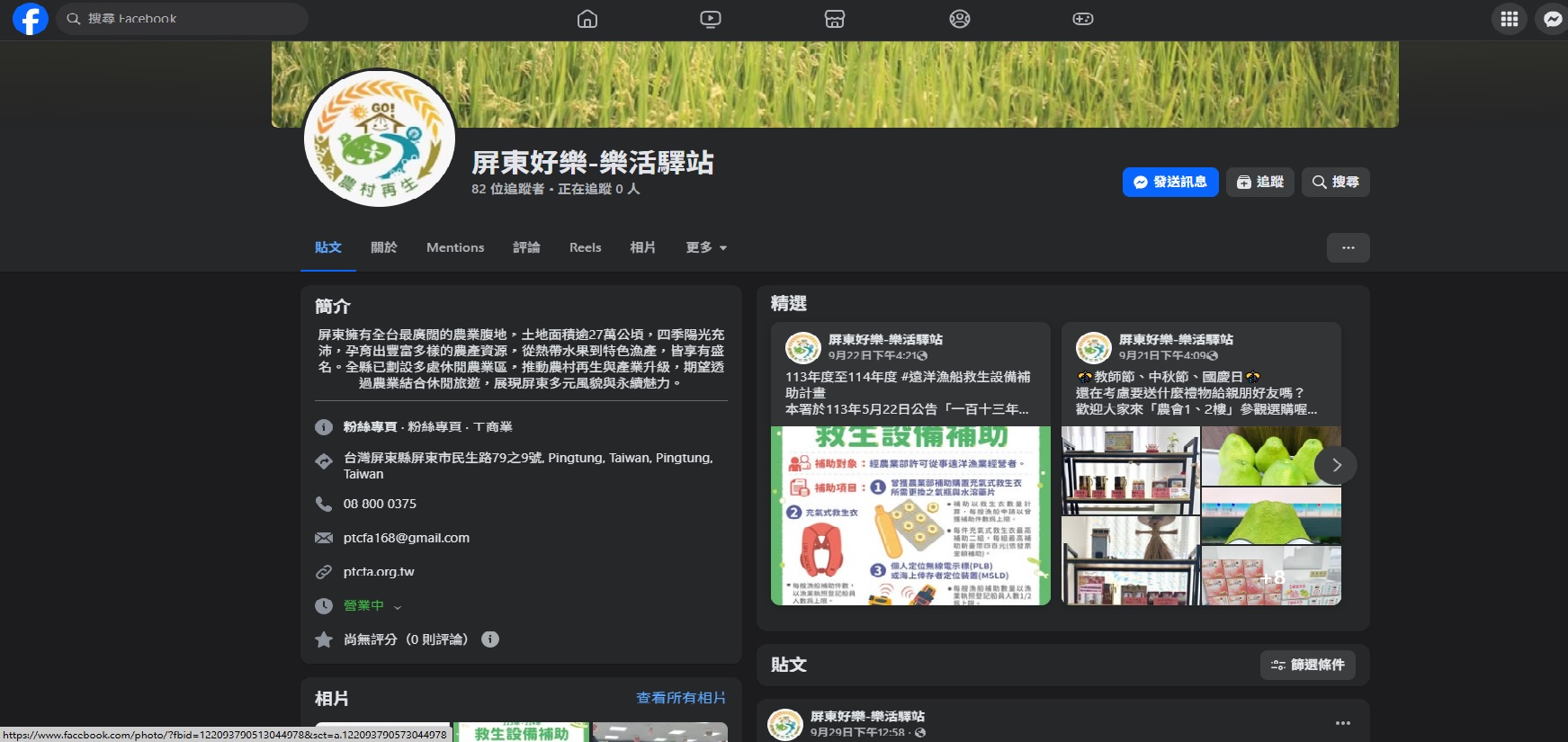Image resolution: width=1568 pixels, height=742 pixels.
Task: Switch to the Reels tab
Action: click(x=585, y=247)
